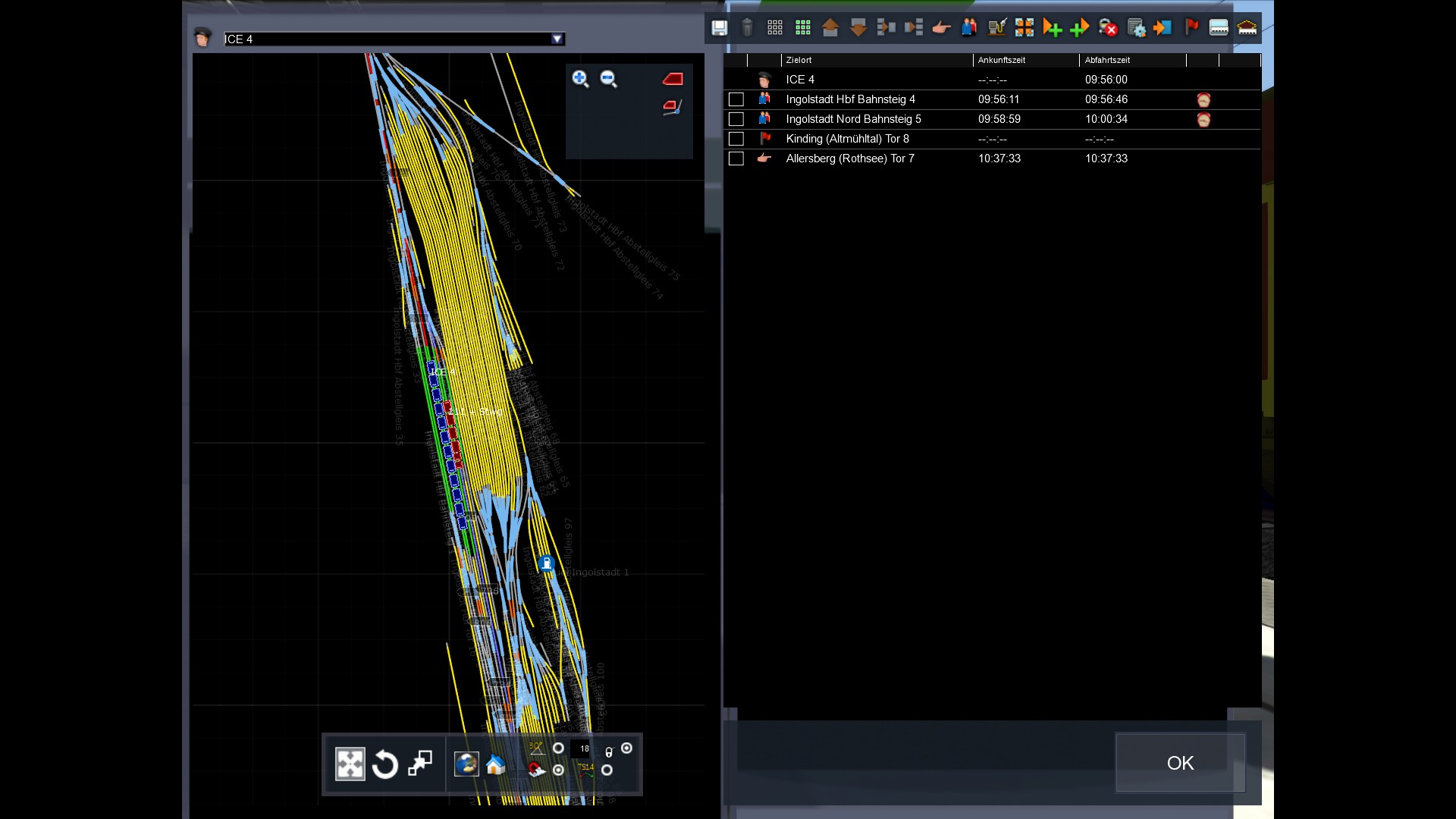The image size is (1456, 819).
Task: Tick the Allersberg (Rothsee) Tor 7 checkbox
Action: click(736, 158)
